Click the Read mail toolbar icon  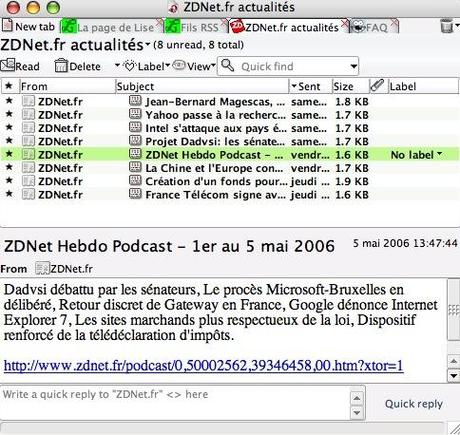(7, 65)
